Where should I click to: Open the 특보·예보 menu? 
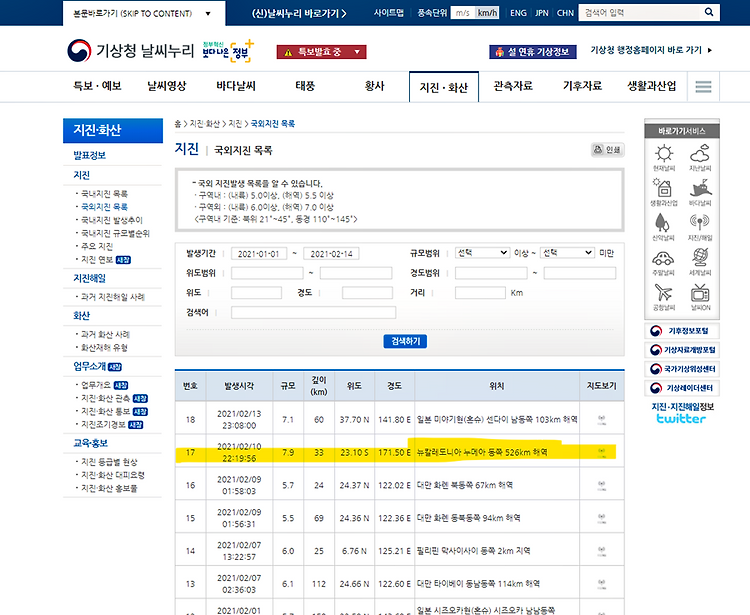tap(97, 86)
